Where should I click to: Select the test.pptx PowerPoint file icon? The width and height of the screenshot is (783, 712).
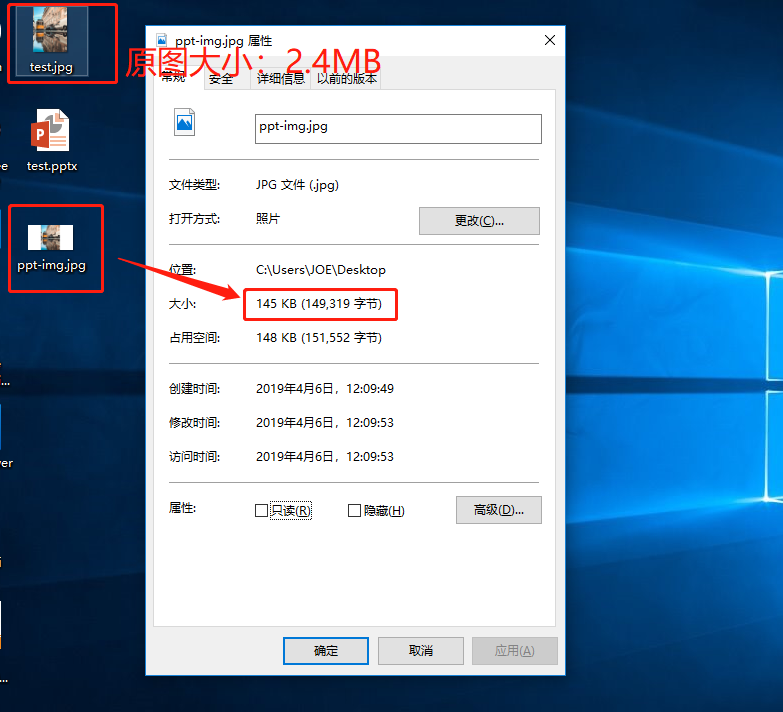tap(51, 140)
